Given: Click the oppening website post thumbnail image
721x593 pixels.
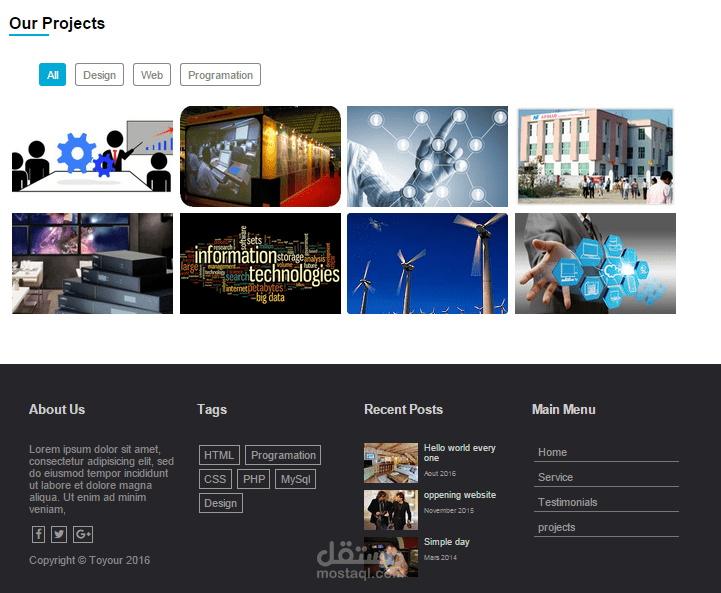Looking at the screenshot, I should tap(391, 510).
